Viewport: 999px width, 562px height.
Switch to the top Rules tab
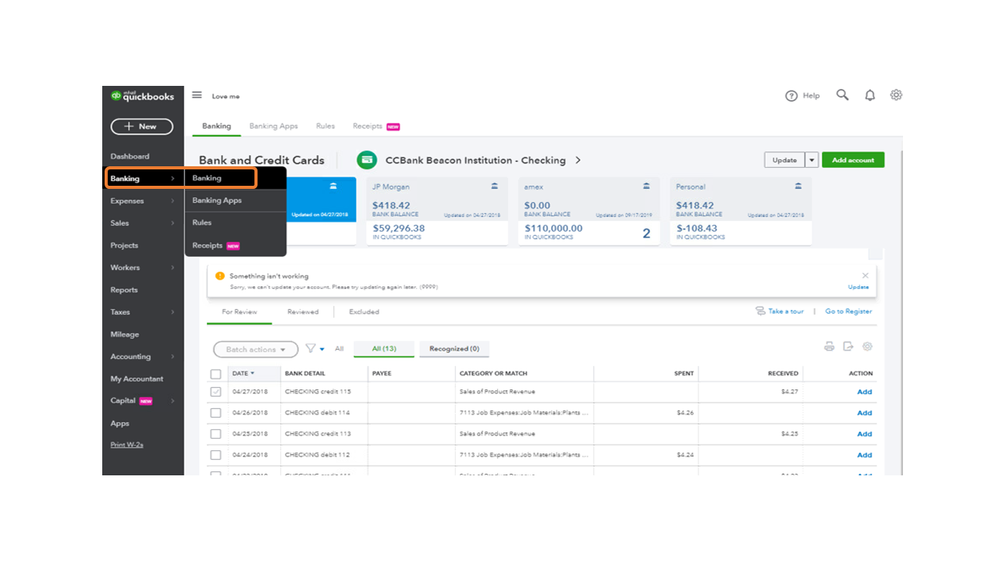click(325, 126)
